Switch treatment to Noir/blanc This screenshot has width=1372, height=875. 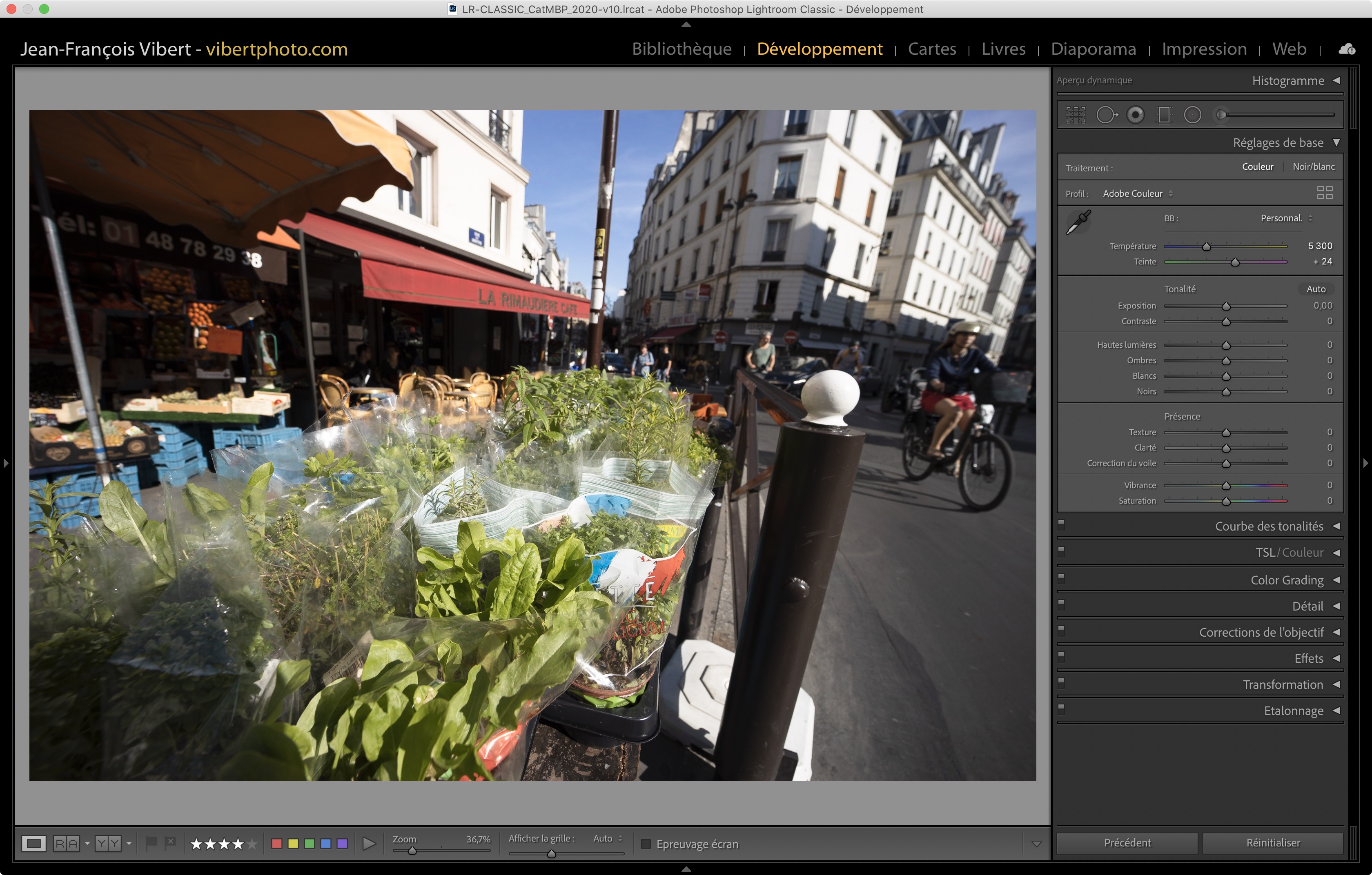click(x=1313, y=167)
